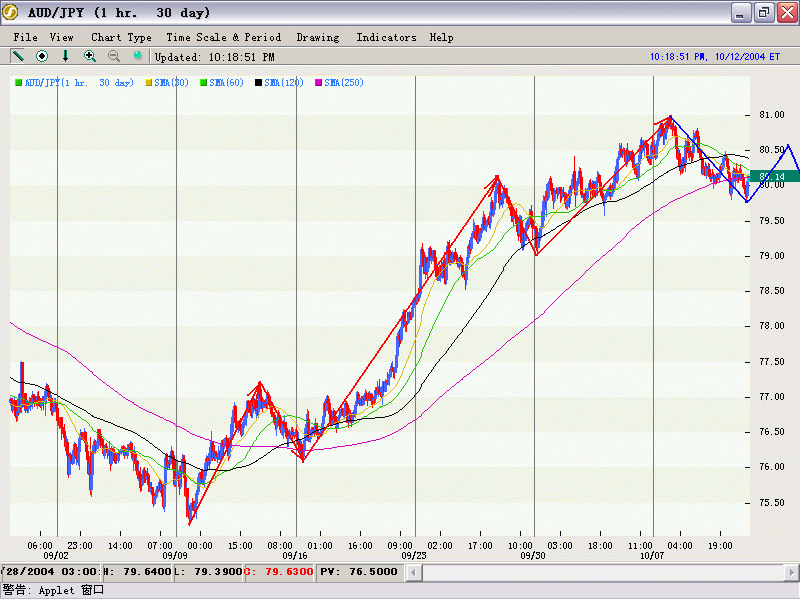Expand the Chart Type menu
Image resolution: width=800 pixels, height=600 pixels.
tap(121, 37)
